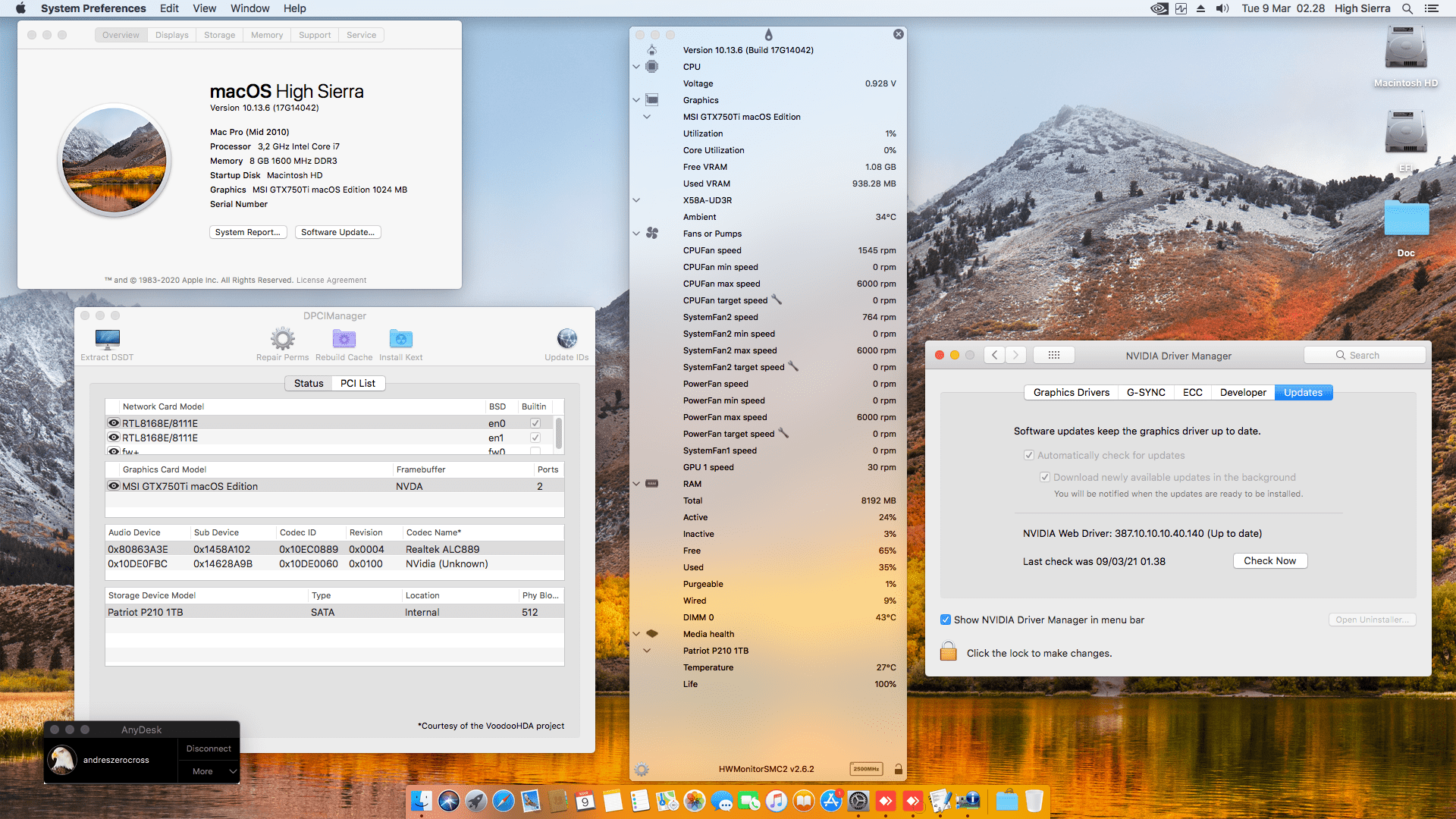This screenshot has width=1456, height=819.
Task: Switch to the G-SYNC tab
Action: 1146,392
